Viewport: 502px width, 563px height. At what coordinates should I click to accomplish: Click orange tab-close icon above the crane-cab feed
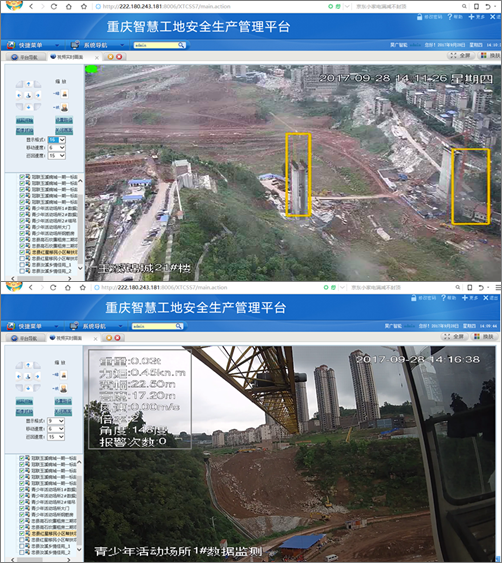[x=109, y=338]
